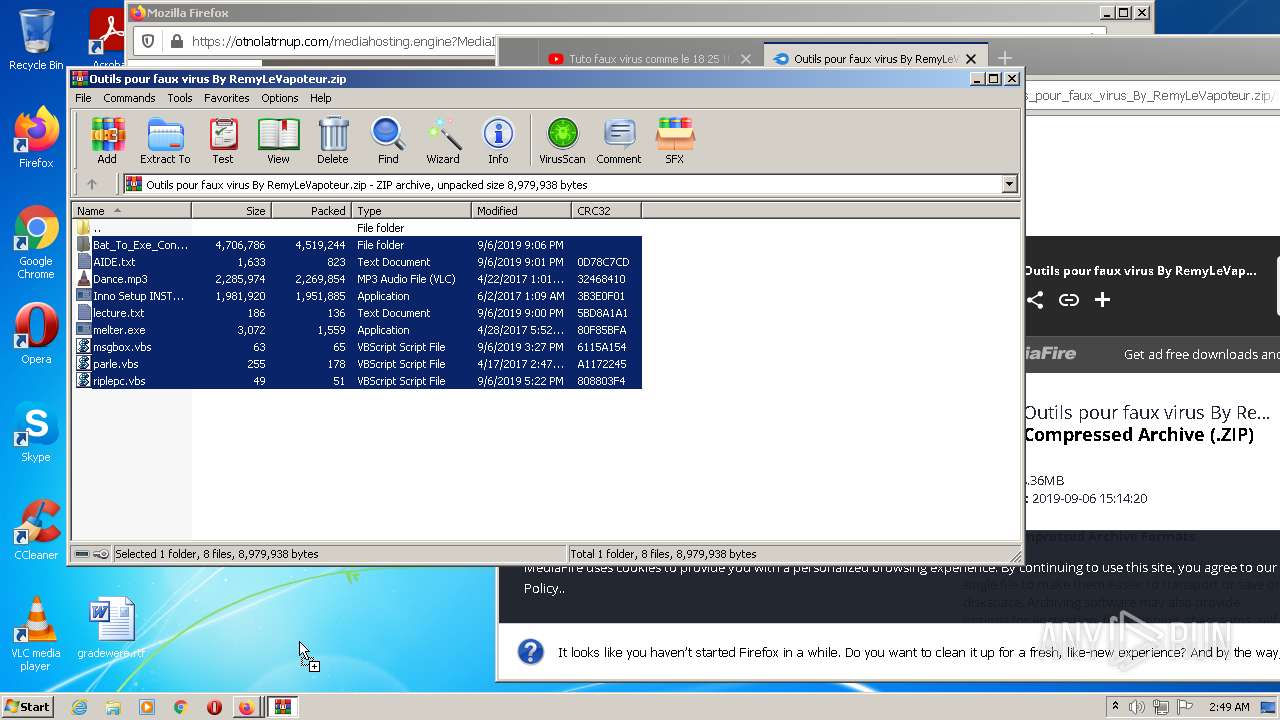Select the parent folder '..' row
The image size is (1280, 720).
(357, 228)
